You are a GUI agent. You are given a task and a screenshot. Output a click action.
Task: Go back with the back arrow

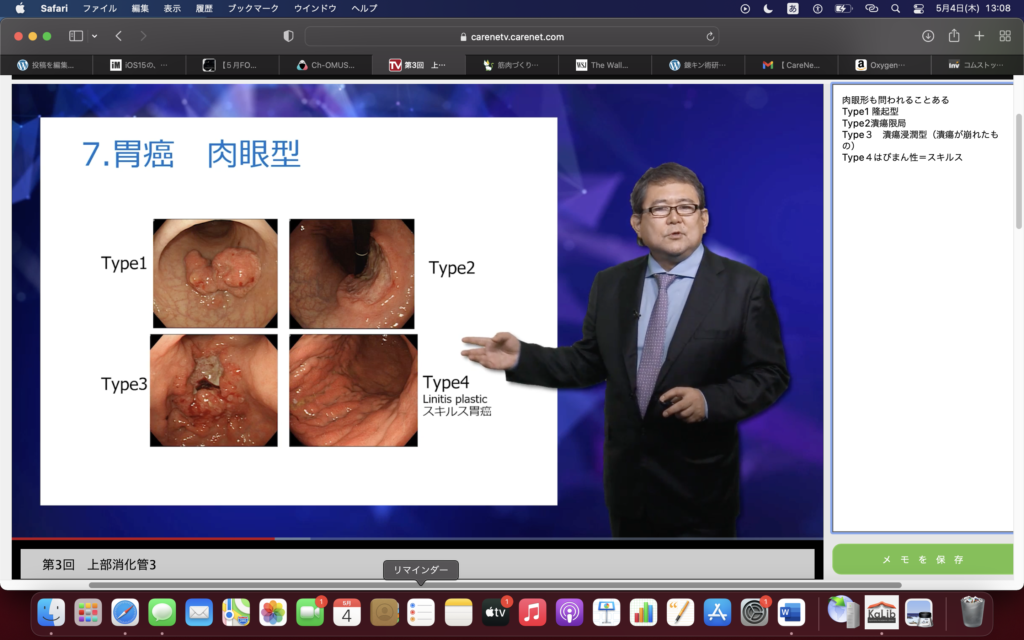118,36
